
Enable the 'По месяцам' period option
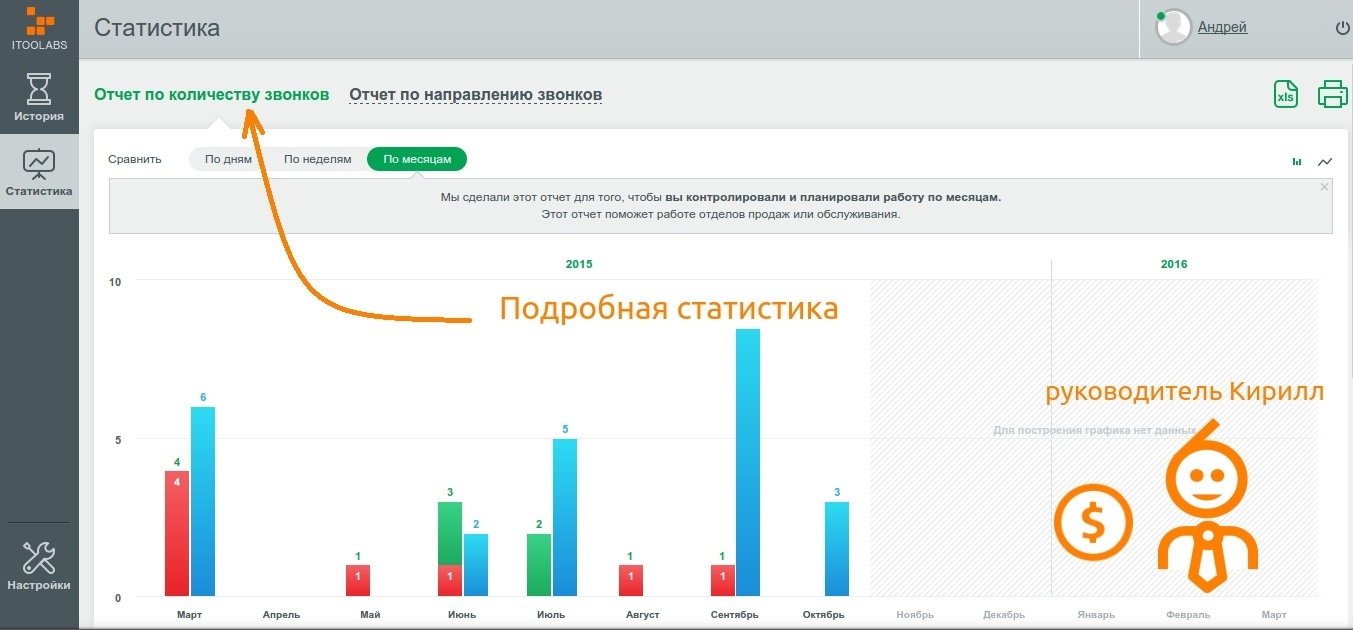coord(415,158)
